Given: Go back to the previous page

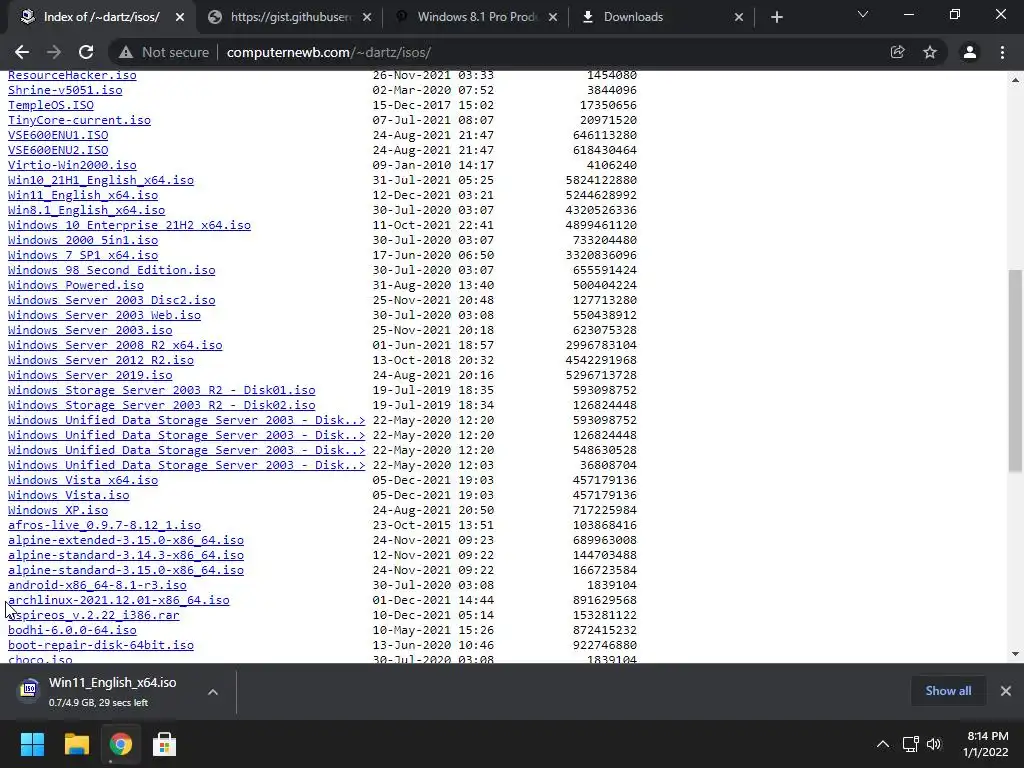Looking at the screenshot, I should click(22, 52).
